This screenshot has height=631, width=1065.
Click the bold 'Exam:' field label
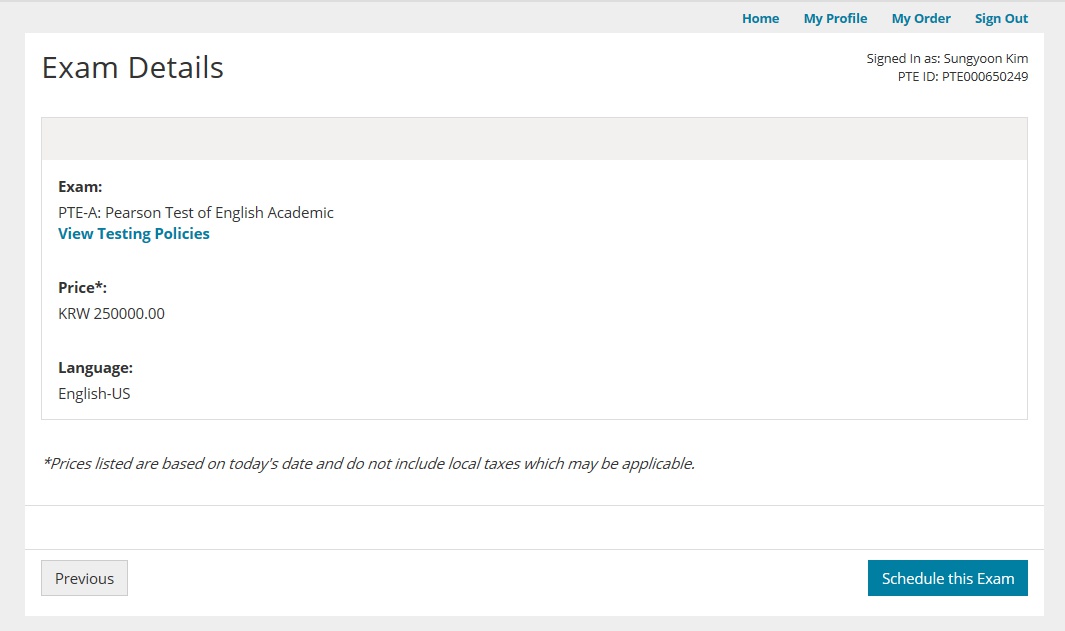(x=80, y=187)
